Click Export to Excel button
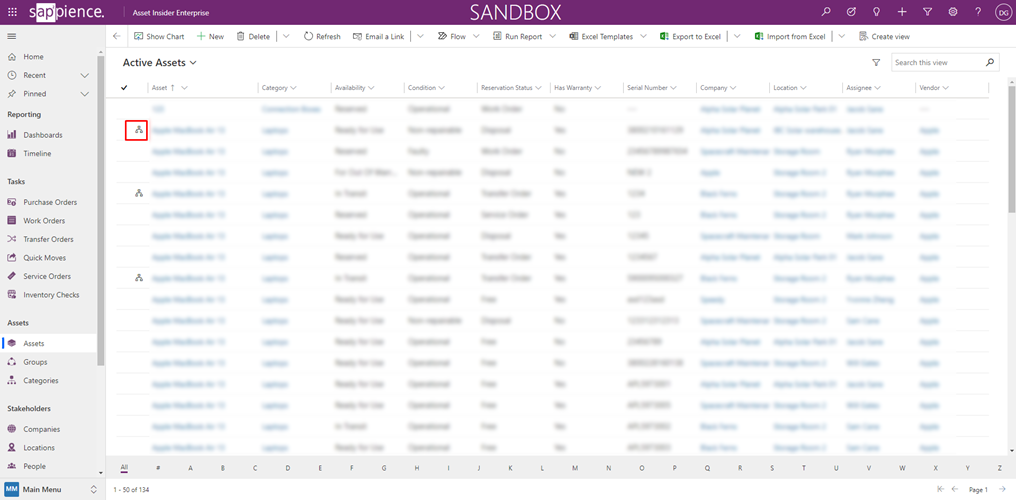1016x500 pixels. point(690,36)
